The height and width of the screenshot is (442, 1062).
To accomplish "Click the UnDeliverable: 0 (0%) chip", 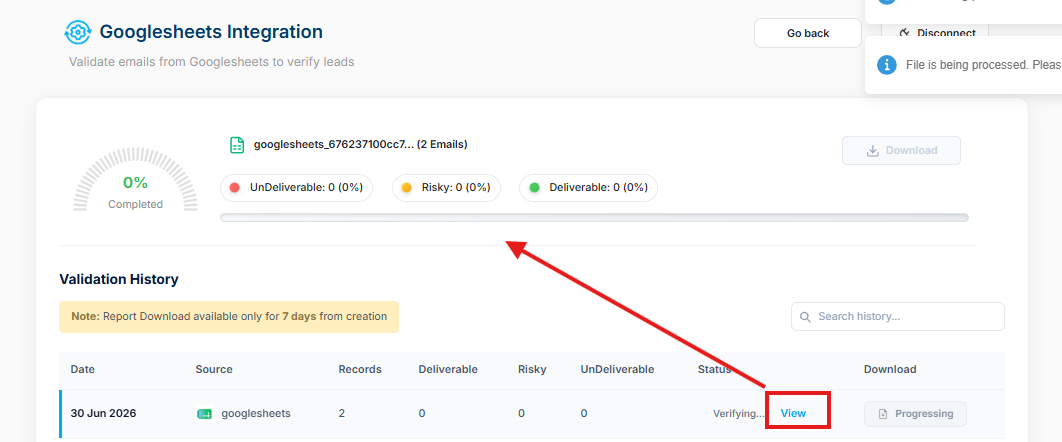I will 297,187.
